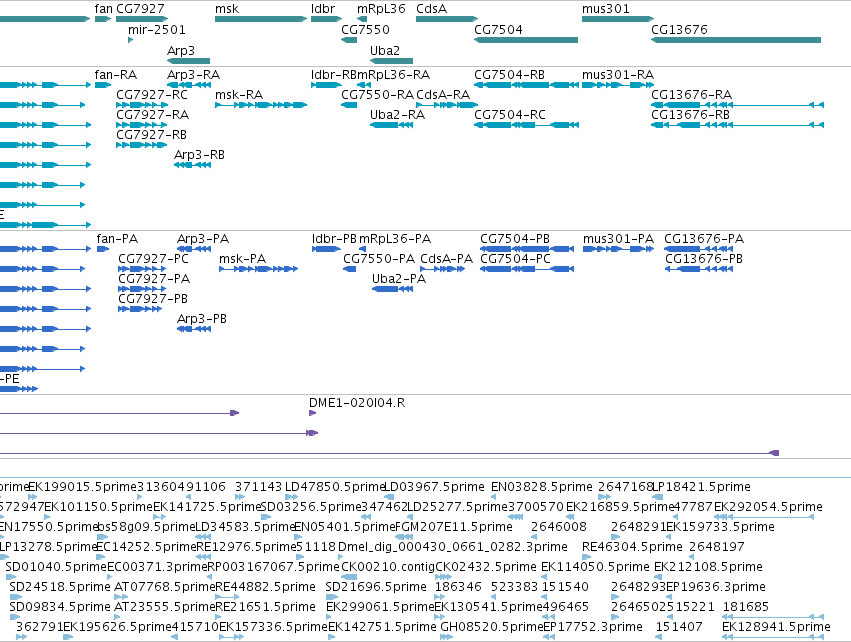The image size is (851, 642).
Task: Select the CG7504-PC protein label
Action: tap(516, 259)
